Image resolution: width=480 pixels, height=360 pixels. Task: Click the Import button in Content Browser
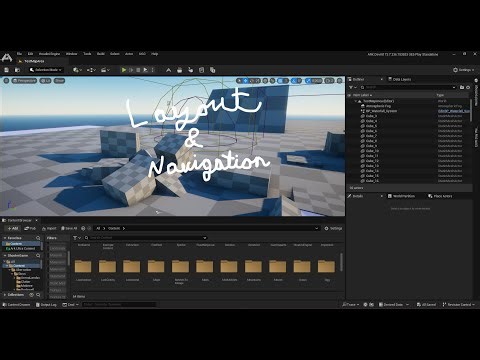pos(49,228)
